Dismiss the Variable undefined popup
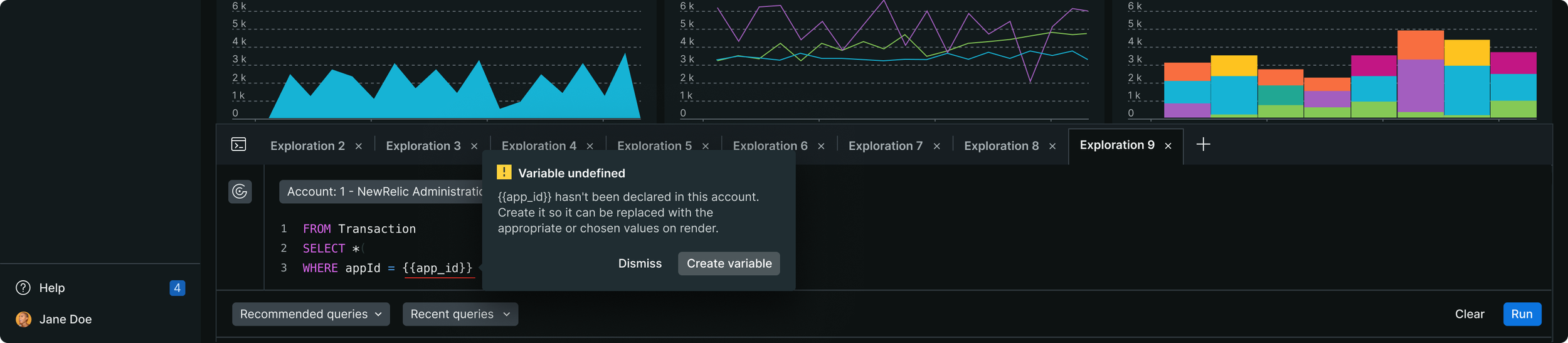Image resolution: width=1568 pixels, height=343 pixels. pyautogui.click(x=640, y=264)
